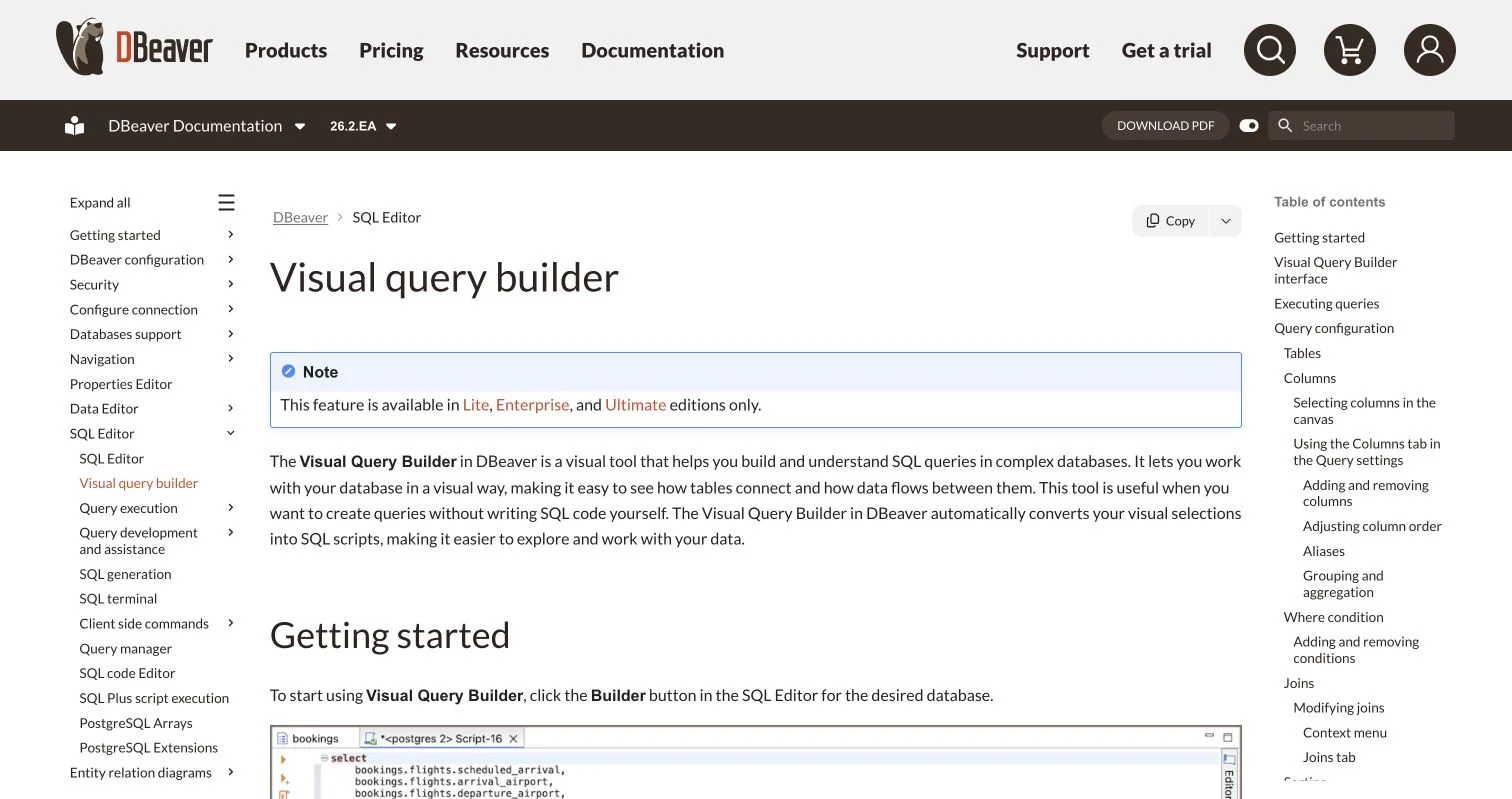The width and height of the screenshot is (1512, 799).
Task: Open the Products menu
Action: (286, 50)
